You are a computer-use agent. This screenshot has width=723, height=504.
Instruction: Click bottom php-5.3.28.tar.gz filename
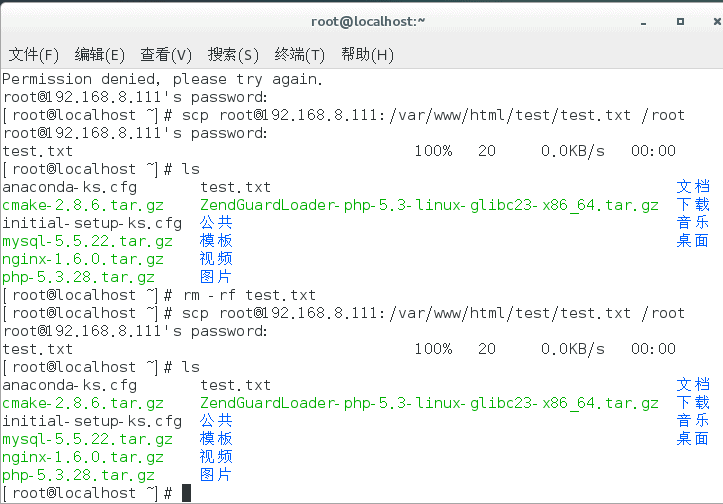click(x=78, y=475)
